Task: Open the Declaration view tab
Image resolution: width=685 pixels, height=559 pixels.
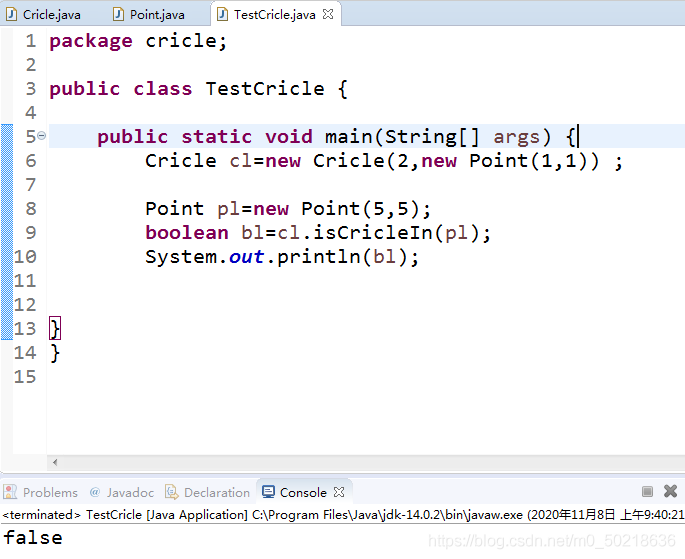Action: pos(208,492)
